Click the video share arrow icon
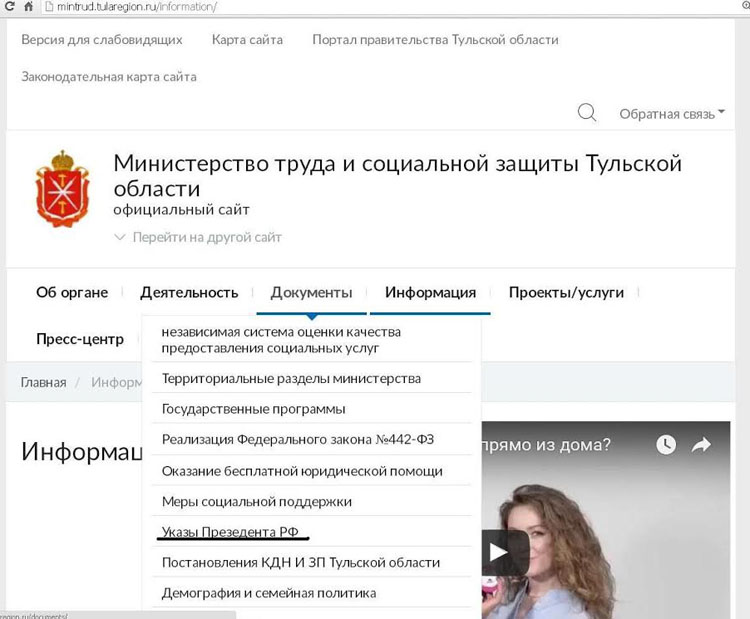The image size is (750, 619). tap(701, 445)
